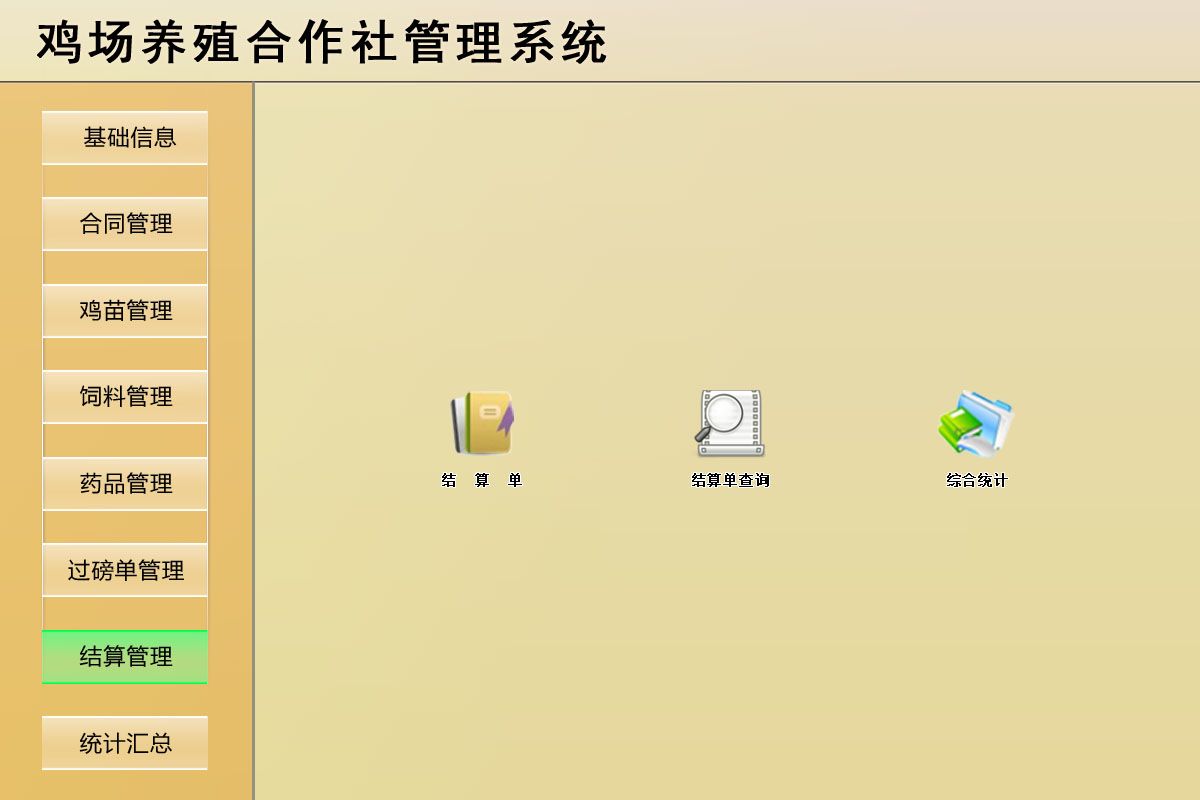1200x800 pixels.
Task: Click the 综合统计 label text
Action: pos(977,480)
